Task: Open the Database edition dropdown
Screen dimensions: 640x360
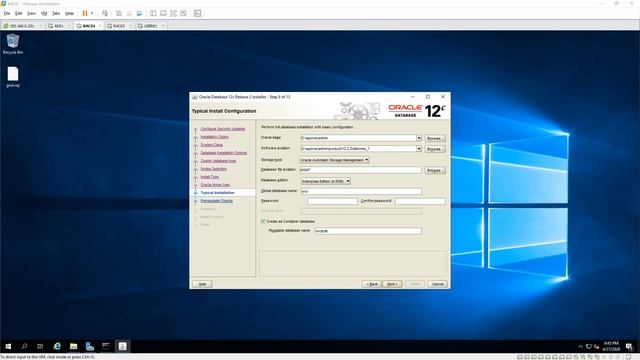Action: (x=326, y=181)
